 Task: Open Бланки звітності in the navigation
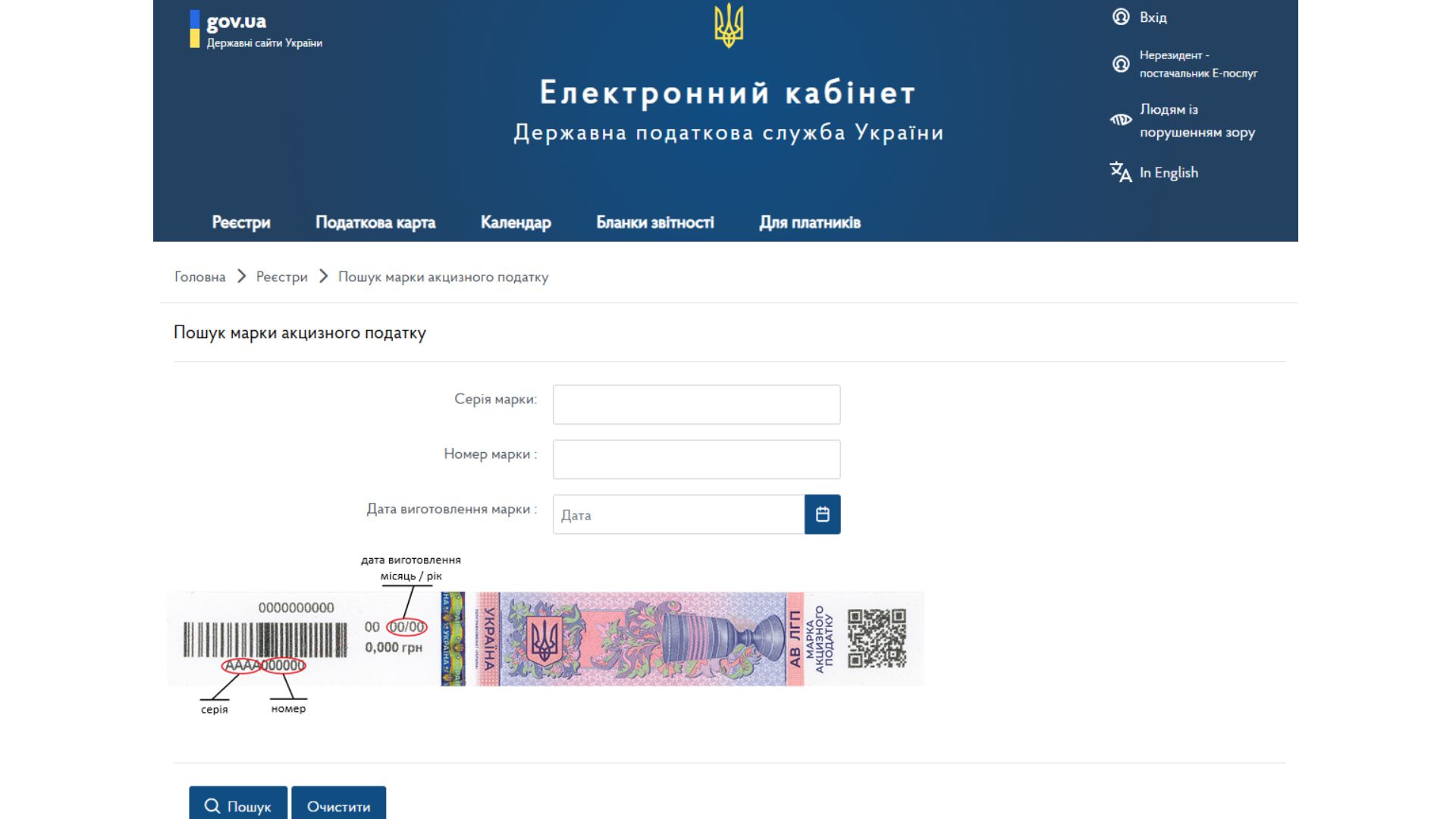[x=655, y=222]
